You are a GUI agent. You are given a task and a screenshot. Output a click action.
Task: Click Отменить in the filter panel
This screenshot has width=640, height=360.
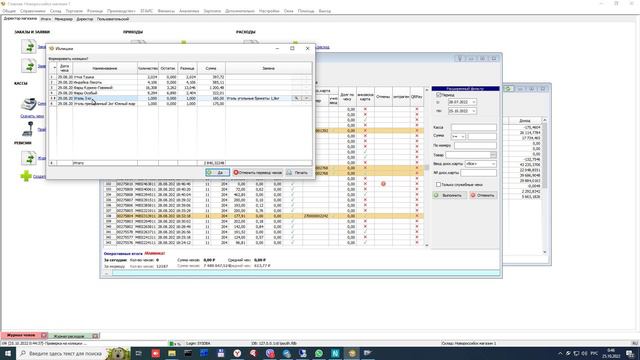(483, 195)
